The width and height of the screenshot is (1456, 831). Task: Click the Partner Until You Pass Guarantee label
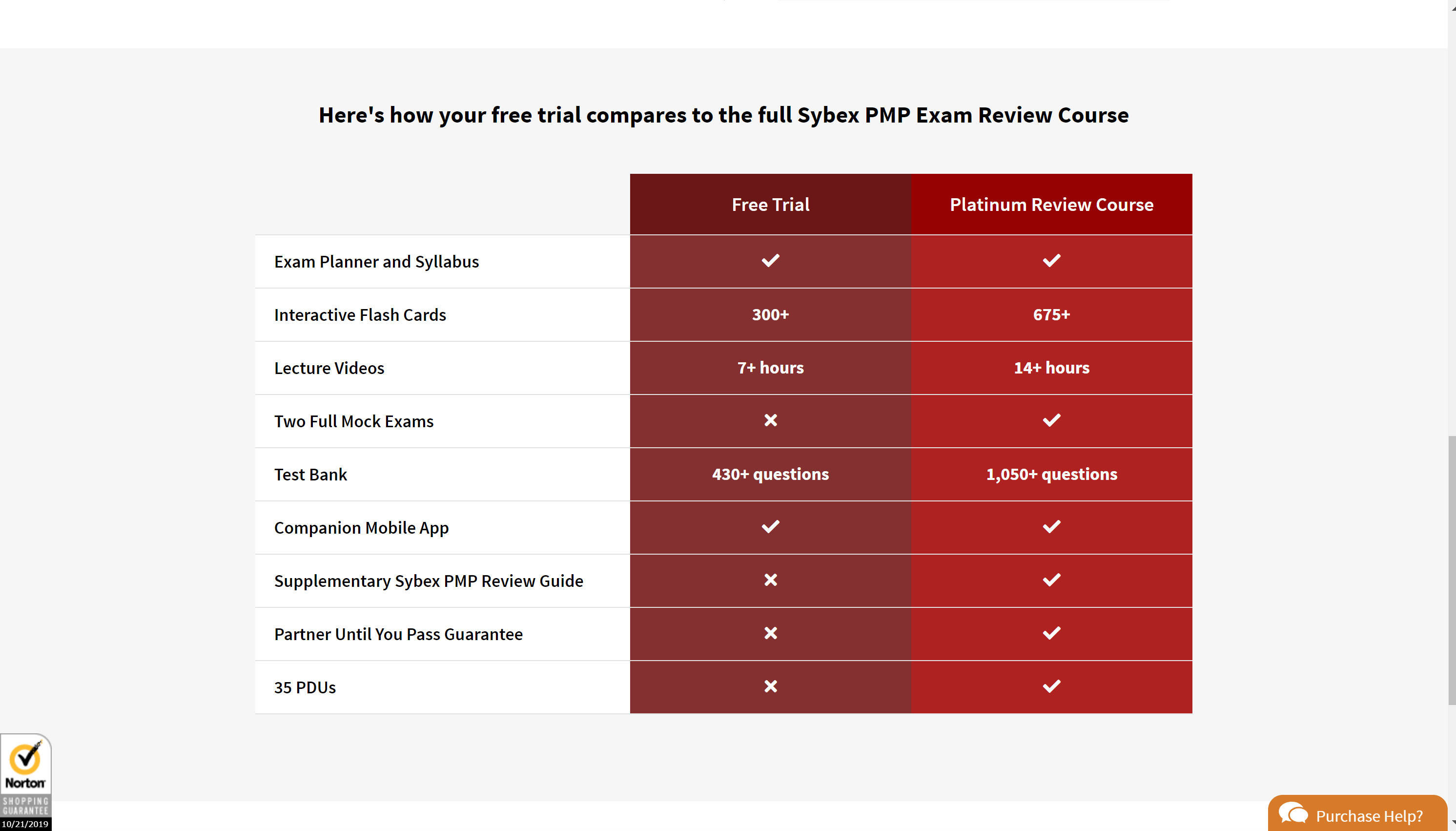coord(398,634)
